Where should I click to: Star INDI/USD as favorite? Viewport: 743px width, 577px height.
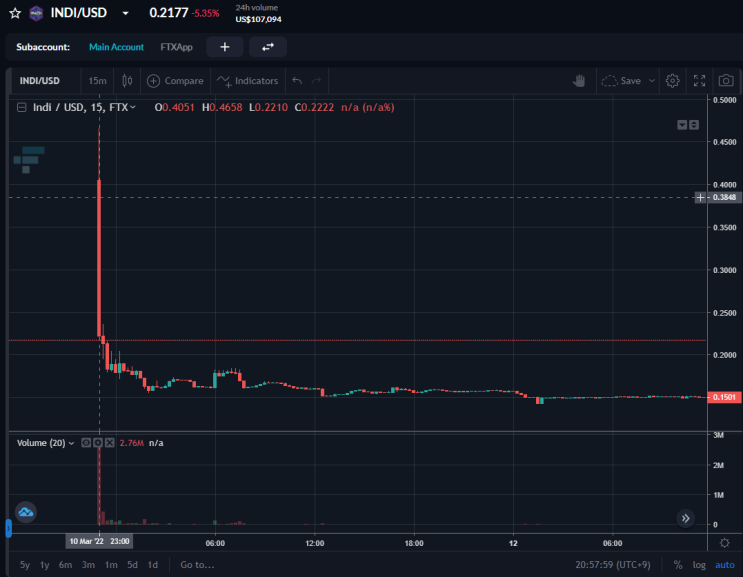point(15,13)
